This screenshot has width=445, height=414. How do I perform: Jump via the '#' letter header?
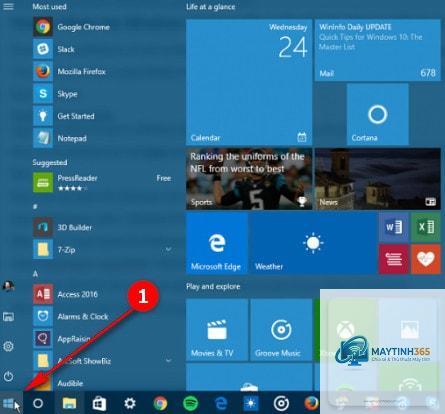(35, 207)
